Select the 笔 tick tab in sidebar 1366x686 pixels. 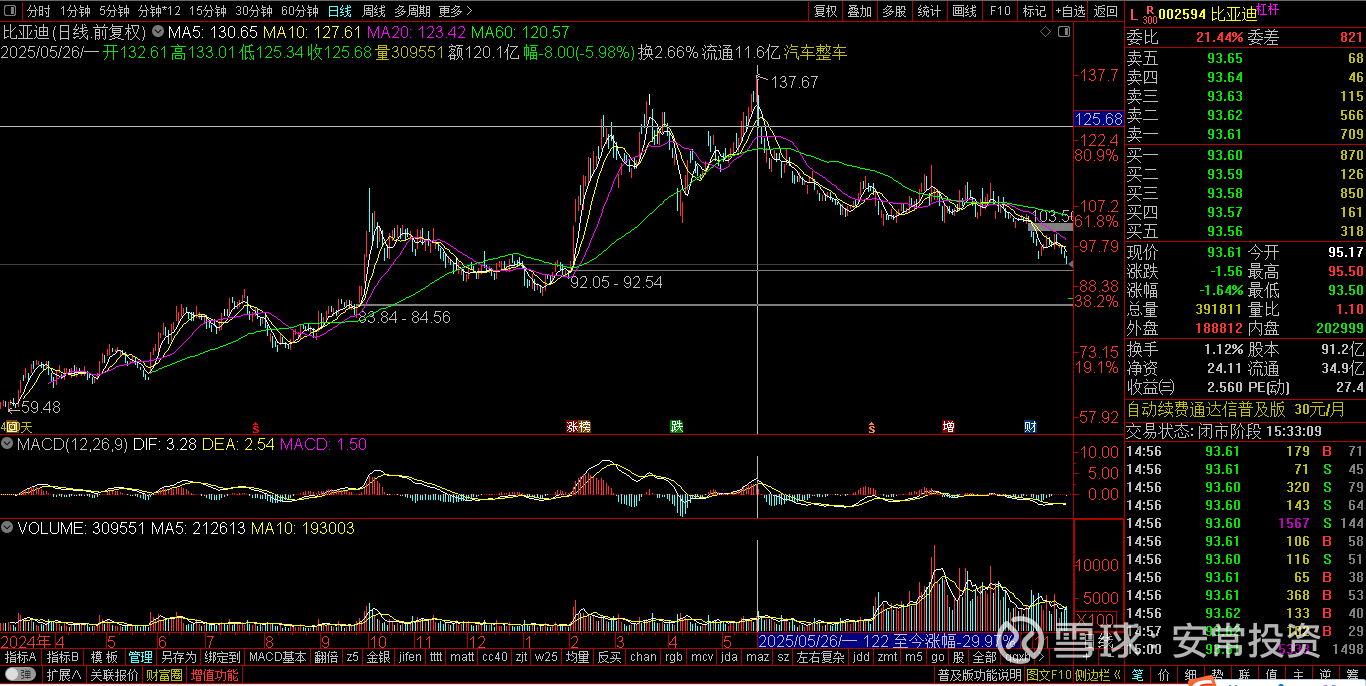point(1138,675)
